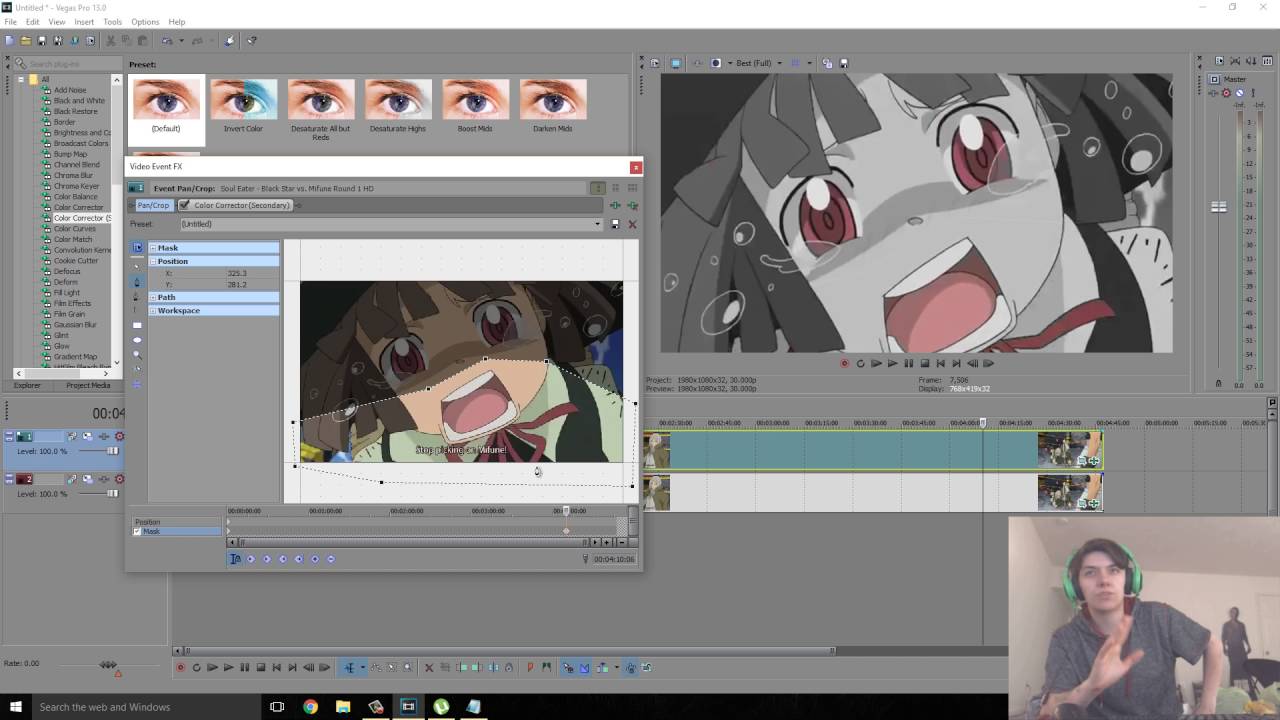Expand the Path property group
Screen dimensions: 1280x720
click(153, 297)
